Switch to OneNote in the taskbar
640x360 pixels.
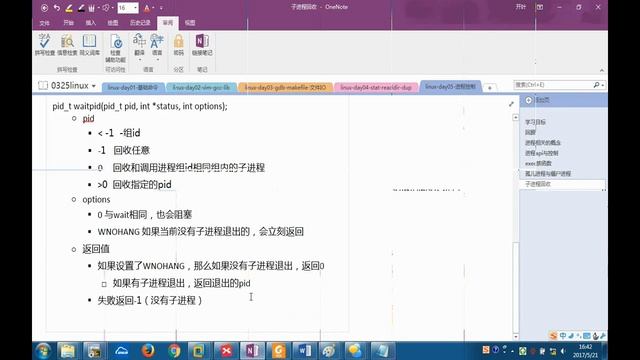tap(252, 351)
